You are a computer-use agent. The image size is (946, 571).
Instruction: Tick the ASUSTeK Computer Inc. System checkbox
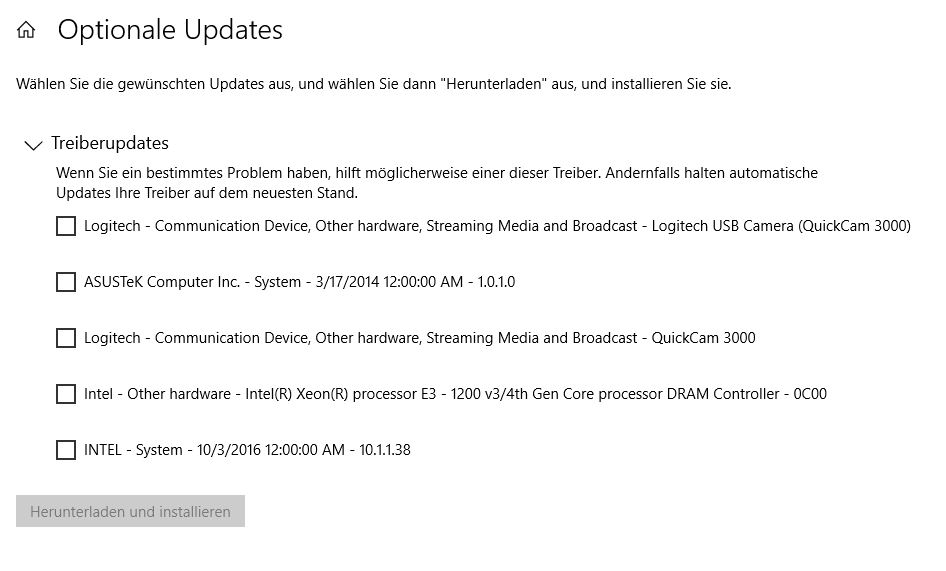coord(66,282)
